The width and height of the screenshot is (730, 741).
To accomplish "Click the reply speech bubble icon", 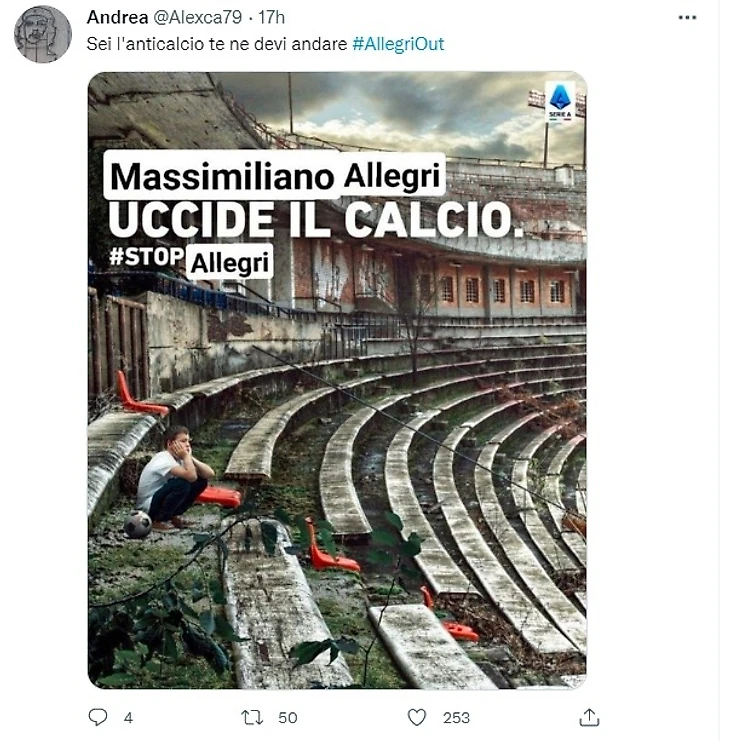I will coord(98,717).
